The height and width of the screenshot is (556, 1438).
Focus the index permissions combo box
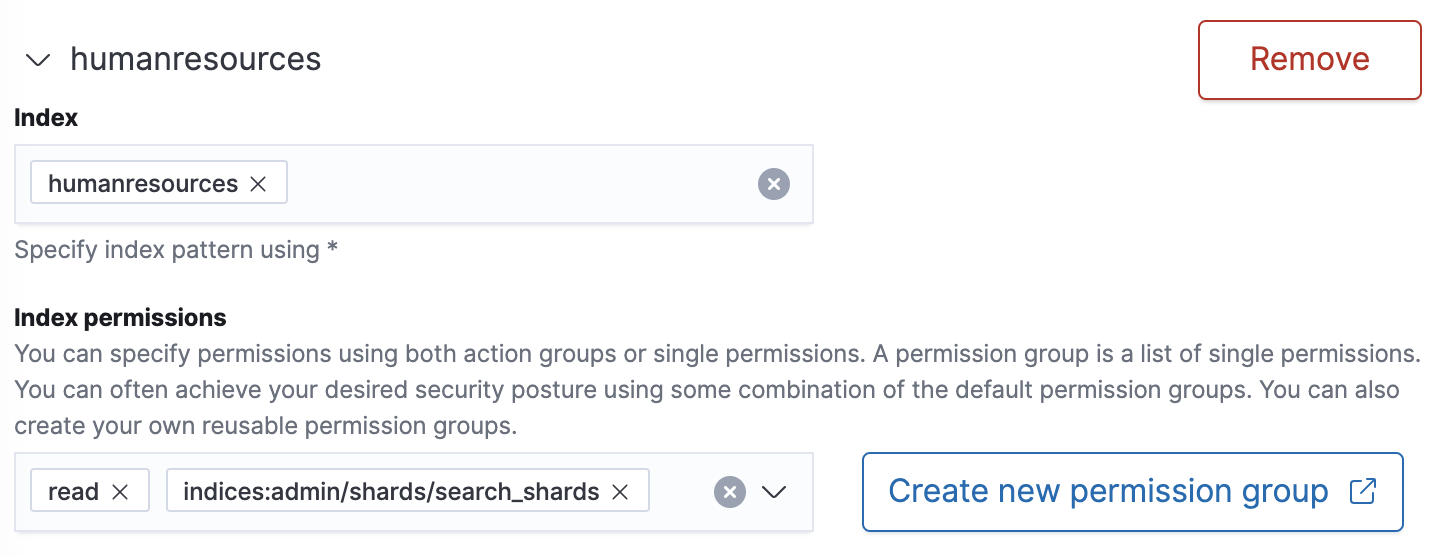(678, 492)
